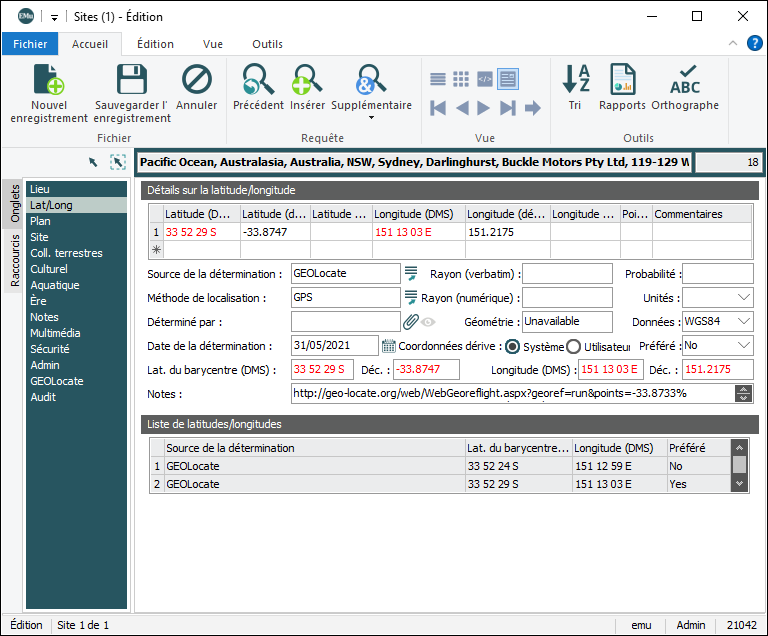This screenshot has height=636, width=768.
Task: Click the attachment paperclip beside Déterminé par
Action: coord(410,322)
